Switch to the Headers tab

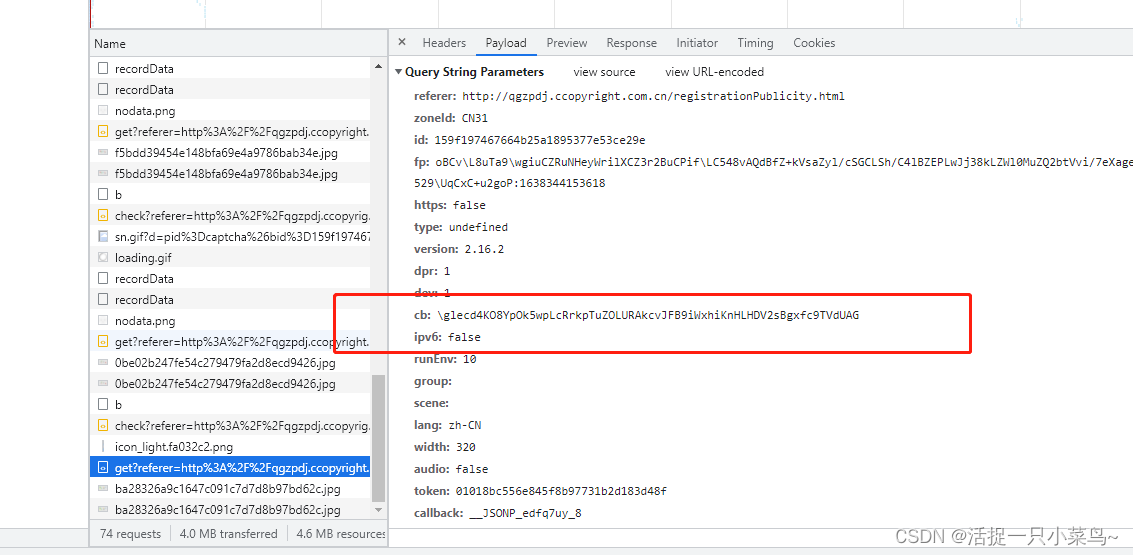click(x=444, y=43)
